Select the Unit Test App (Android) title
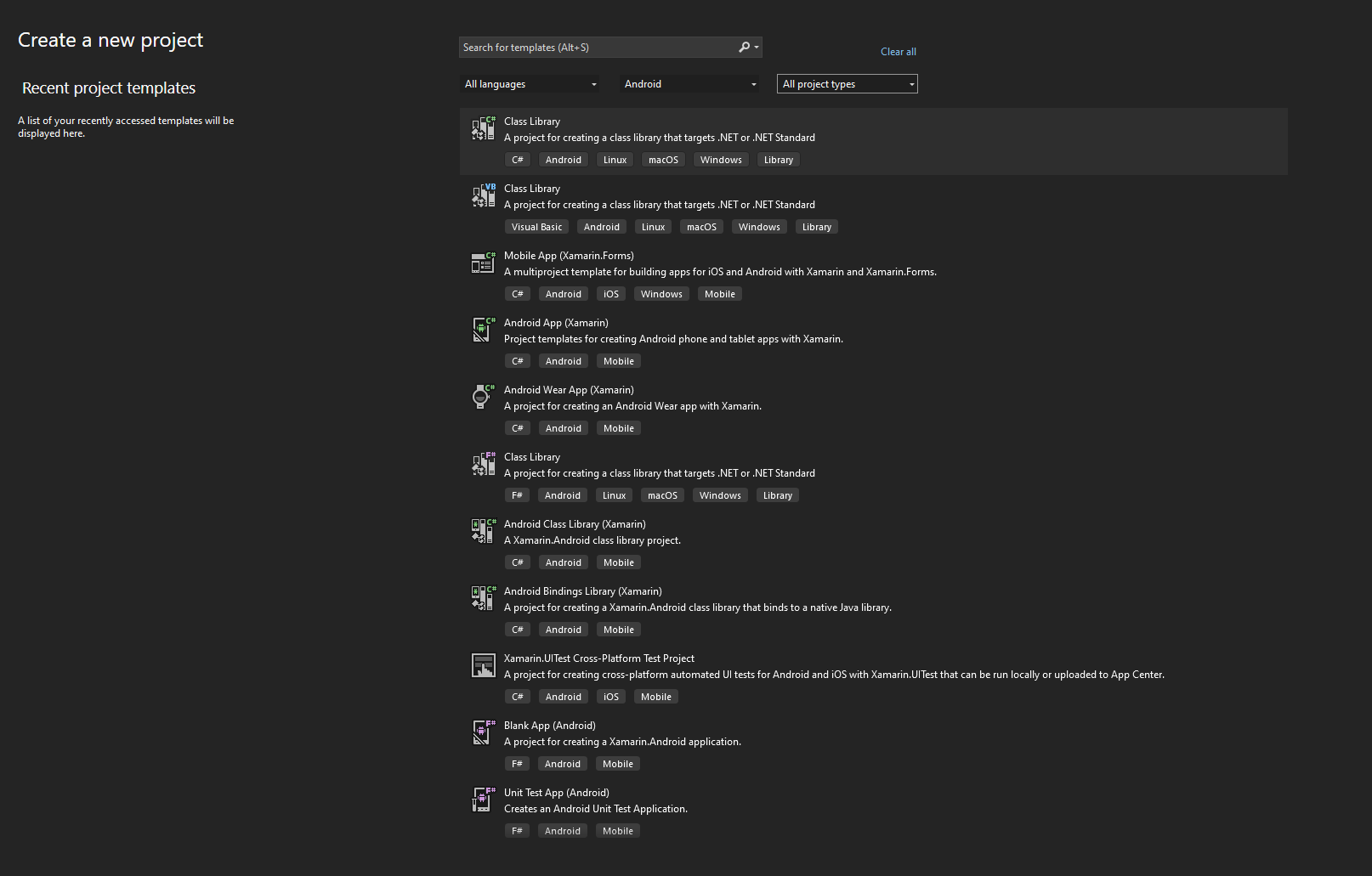1372x876 pixels. coord(557,793)
